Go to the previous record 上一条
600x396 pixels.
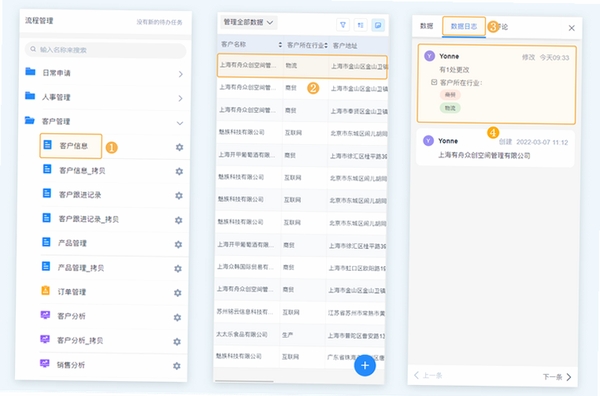tap(429, 375)
